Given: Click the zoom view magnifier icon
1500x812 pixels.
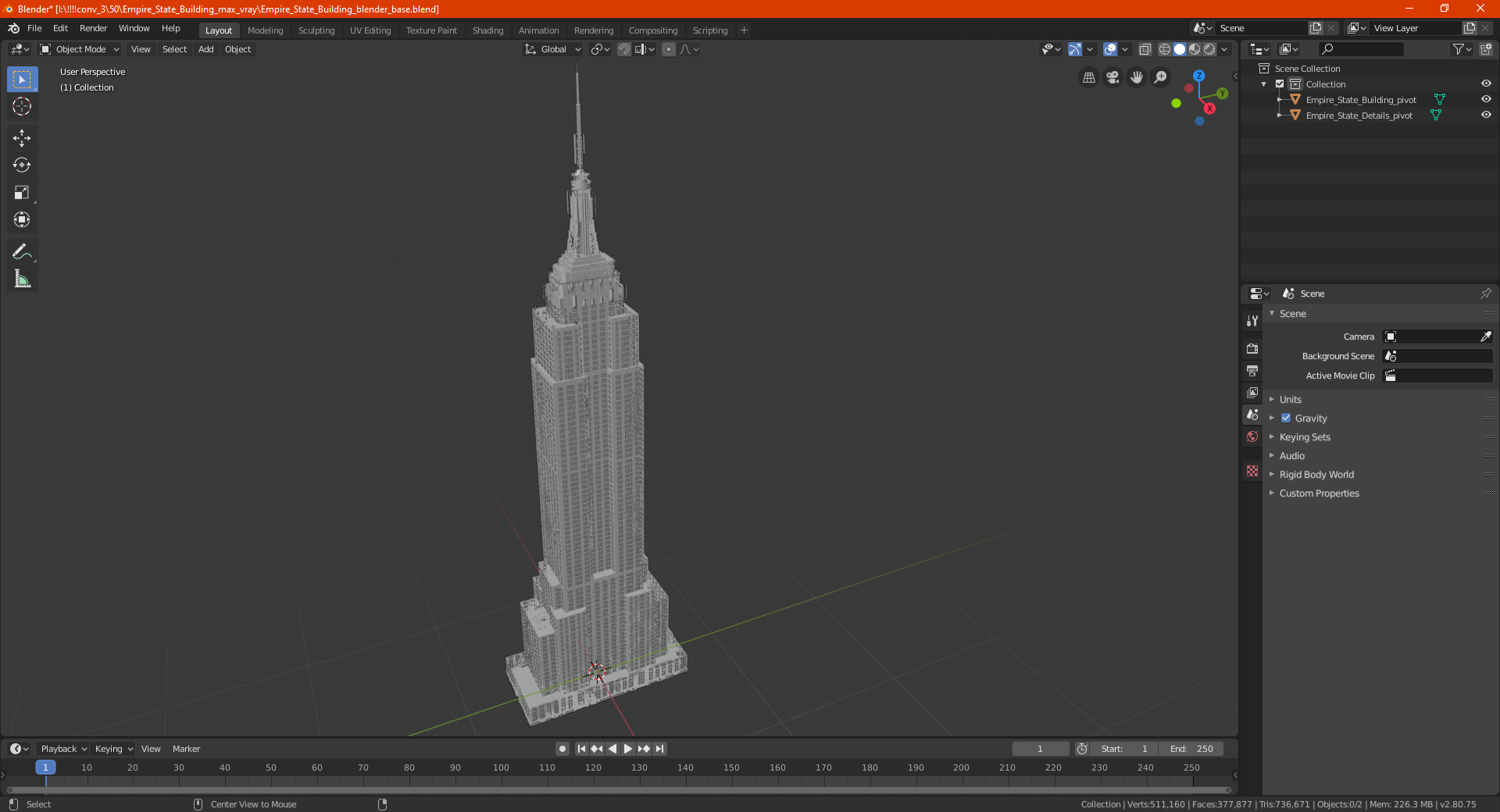Looking at the screenshot, I should tap(1161, 77).
